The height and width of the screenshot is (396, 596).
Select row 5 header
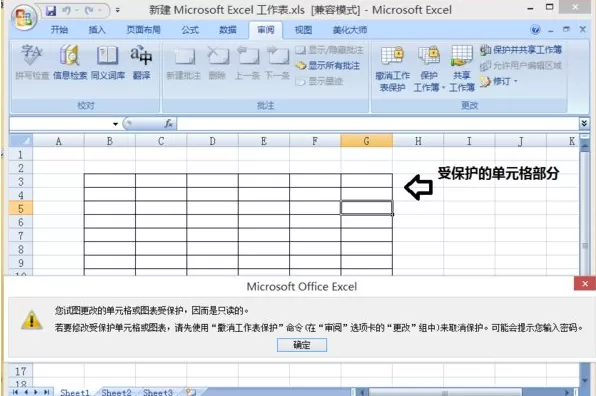tap(21, 209)
